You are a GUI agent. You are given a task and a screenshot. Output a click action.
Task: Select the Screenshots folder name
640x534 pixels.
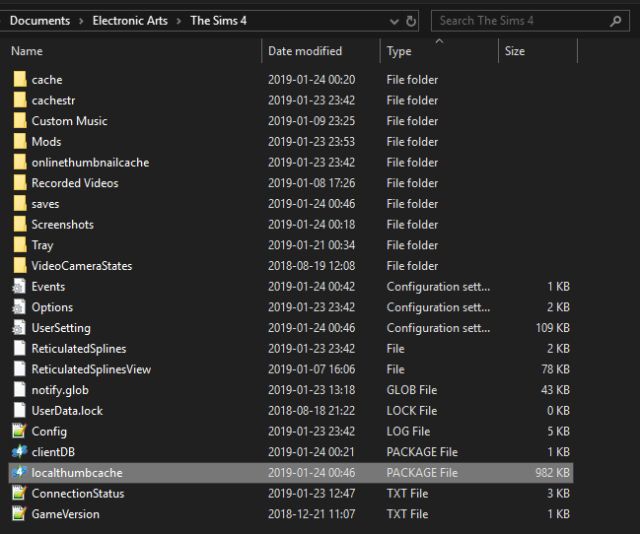point(63,225)
